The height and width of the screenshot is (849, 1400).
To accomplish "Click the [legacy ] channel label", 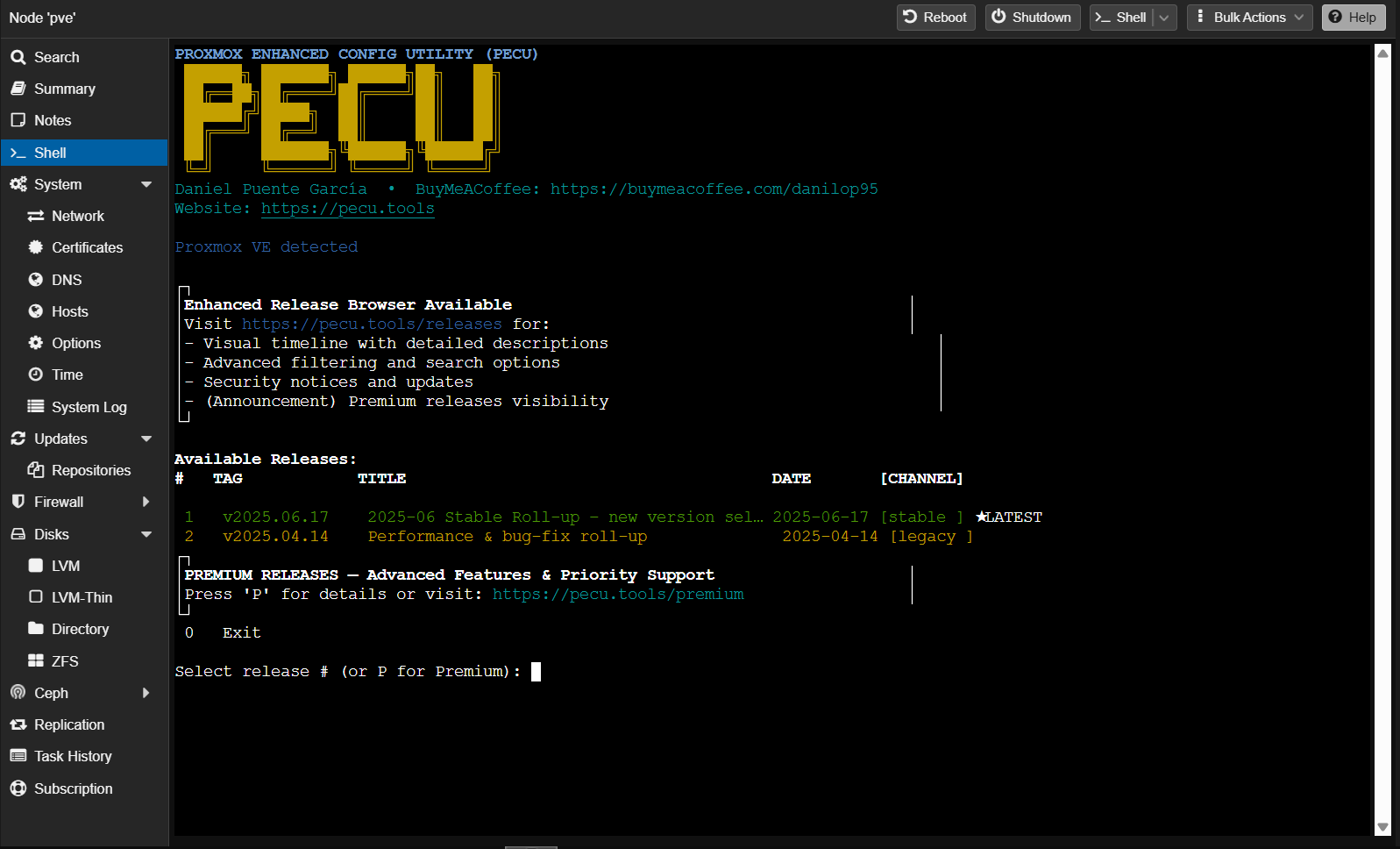I will [x=931, y=537].
